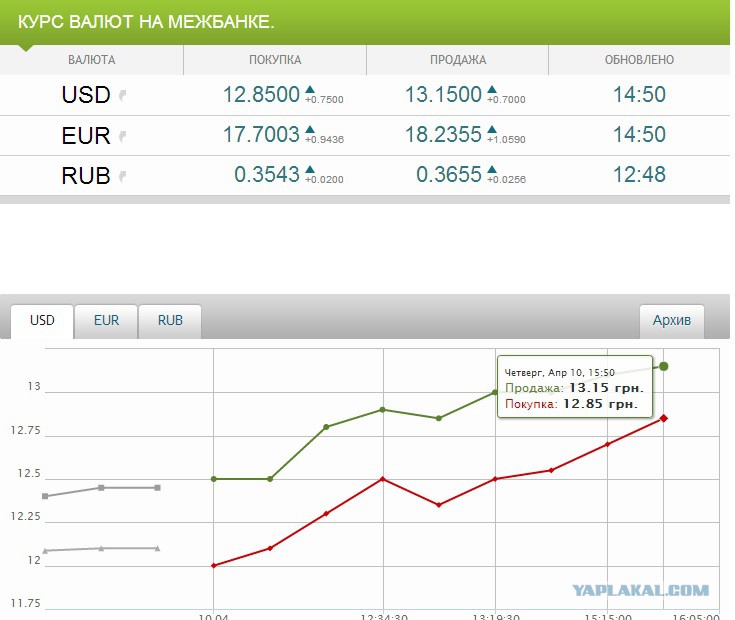Screen dimensions: 735x620
Task: Switch to the RUB chart tab
Action: tap(170, 321)
